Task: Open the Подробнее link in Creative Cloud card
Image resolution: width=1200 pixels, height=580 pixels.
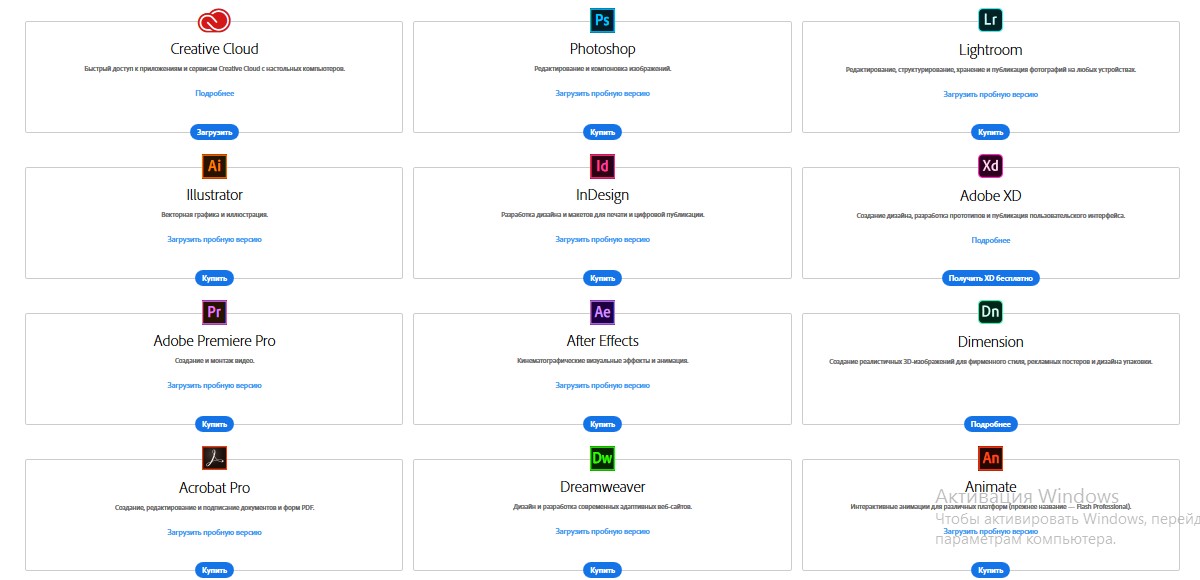Action: tap(214, 93)
